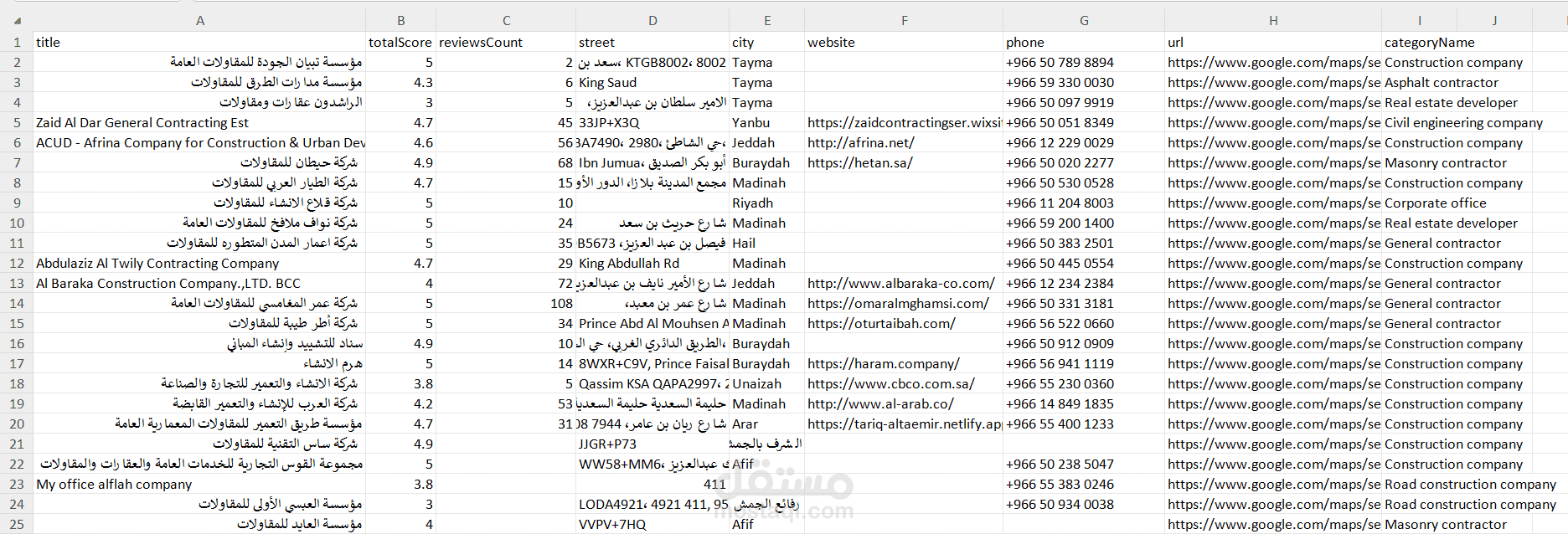Click the 'title' header cell
The image size is (1568, 534).
pyautogui.click(x=199, y=42)
